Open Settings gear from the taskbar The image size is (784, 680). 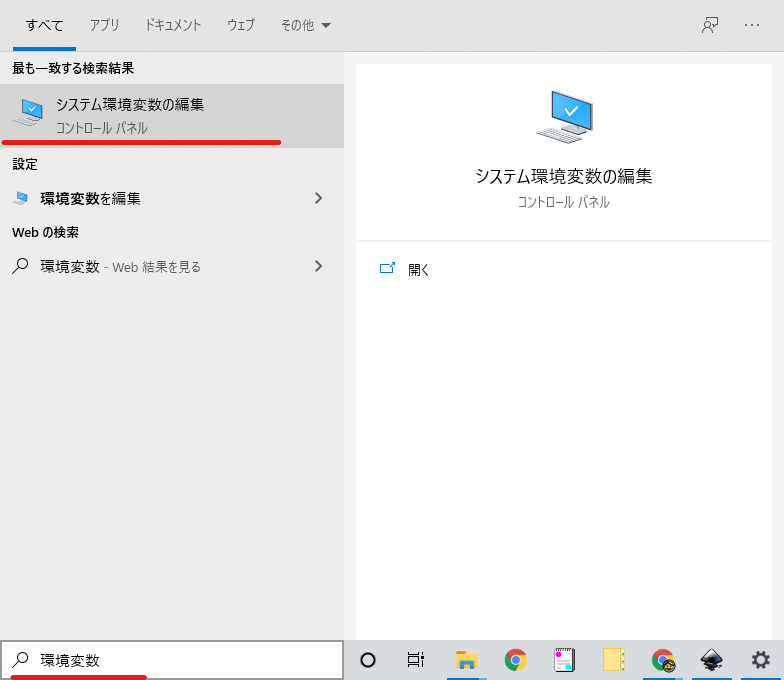tap(760, 660)
